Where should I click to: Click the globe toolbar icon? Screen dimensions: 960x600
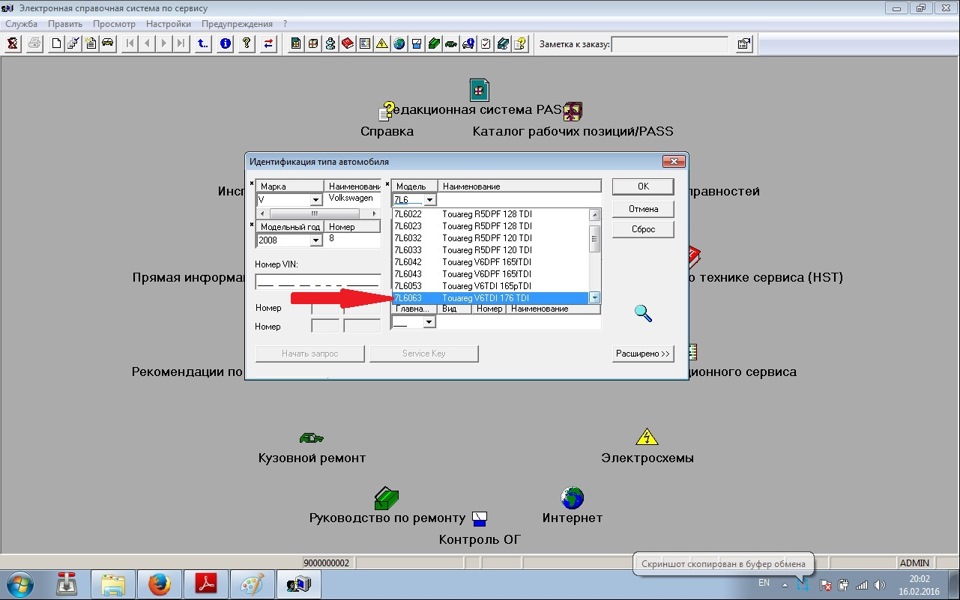399,43
